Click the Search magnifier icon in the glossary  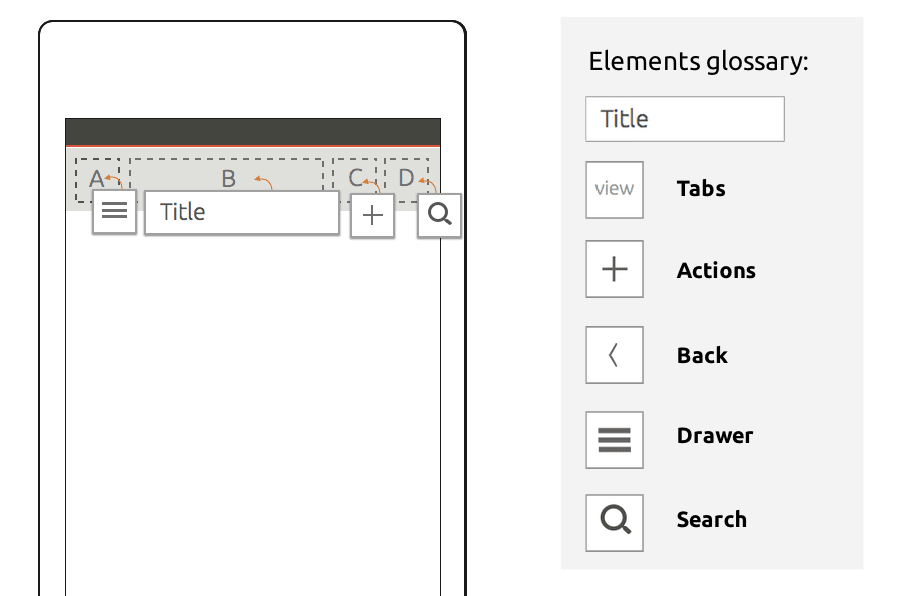[614, 521]
